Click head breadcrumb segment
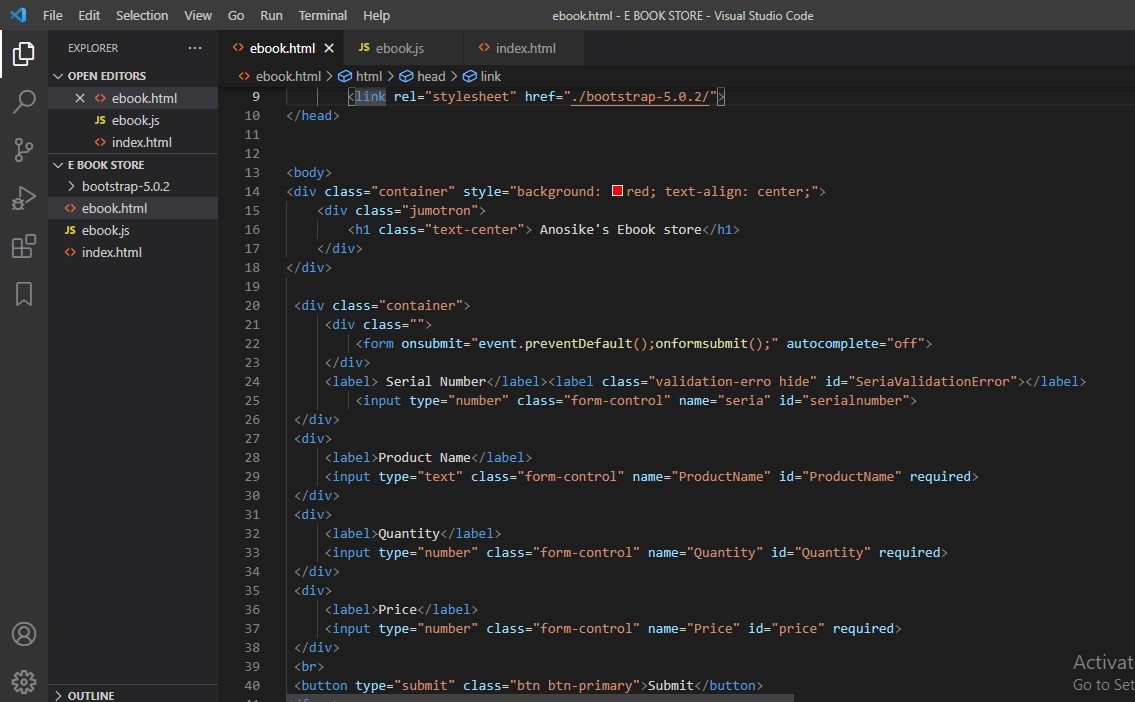The image size is (1135, 702). point(431,76)
